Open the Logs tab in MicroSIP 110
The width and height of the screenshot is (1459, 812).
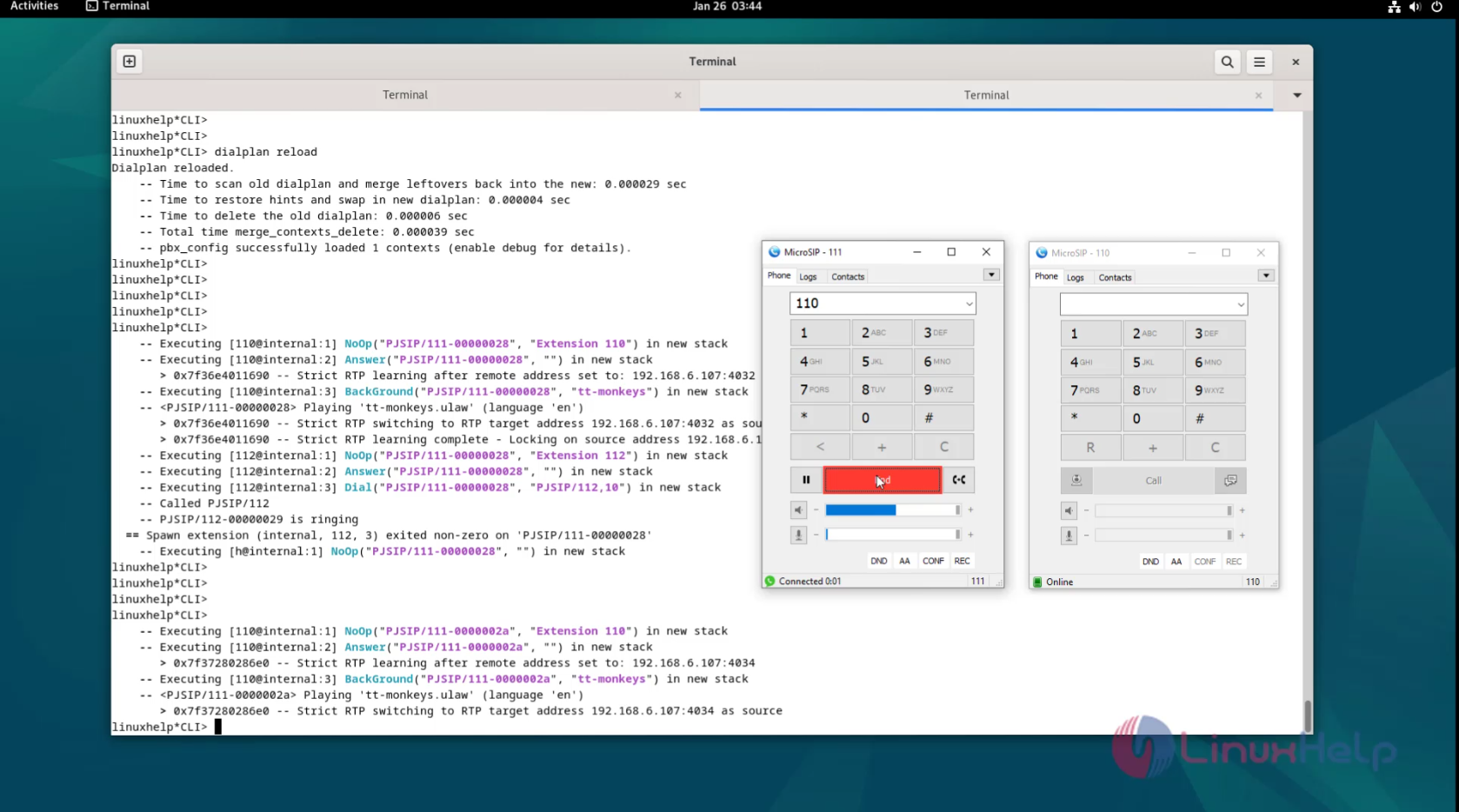coord(1076,278)
